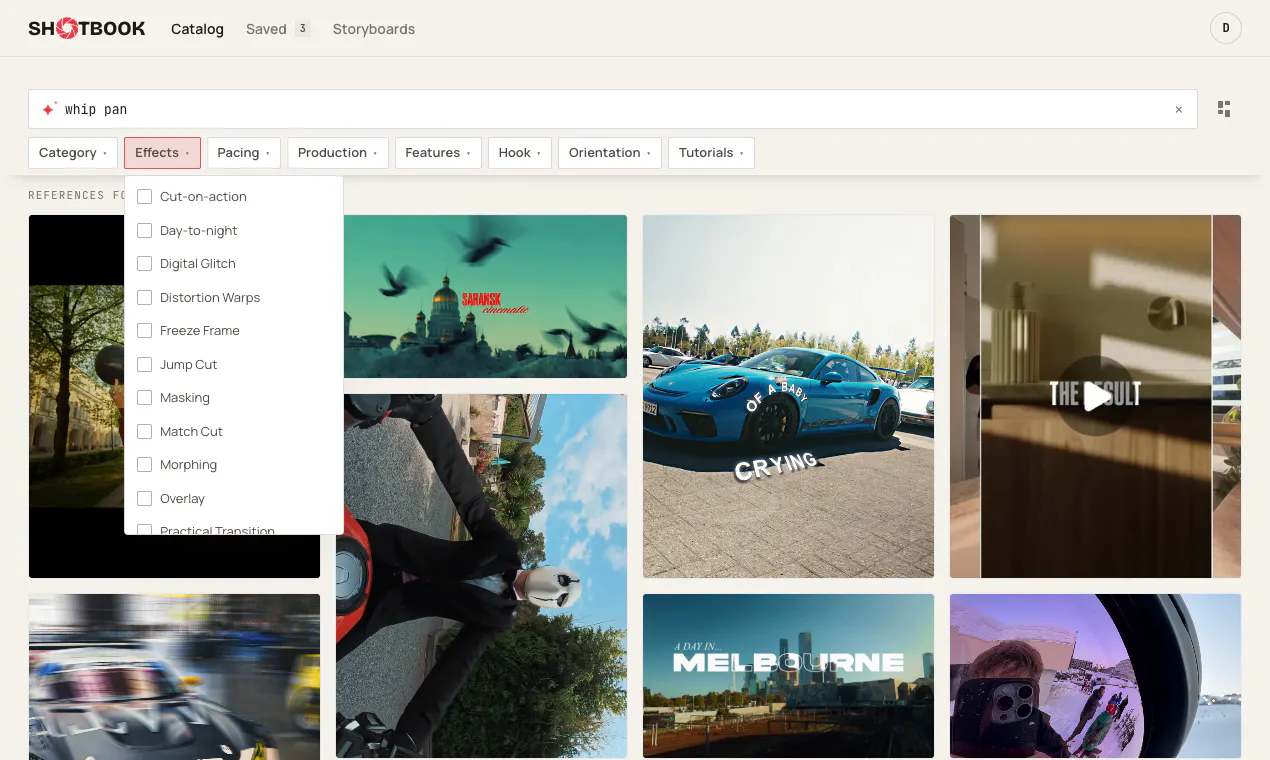This screenshot has width=1270, height=760.
Task: Open the fisheye phone selfie thumbnail
Action: pos(1095,676)
